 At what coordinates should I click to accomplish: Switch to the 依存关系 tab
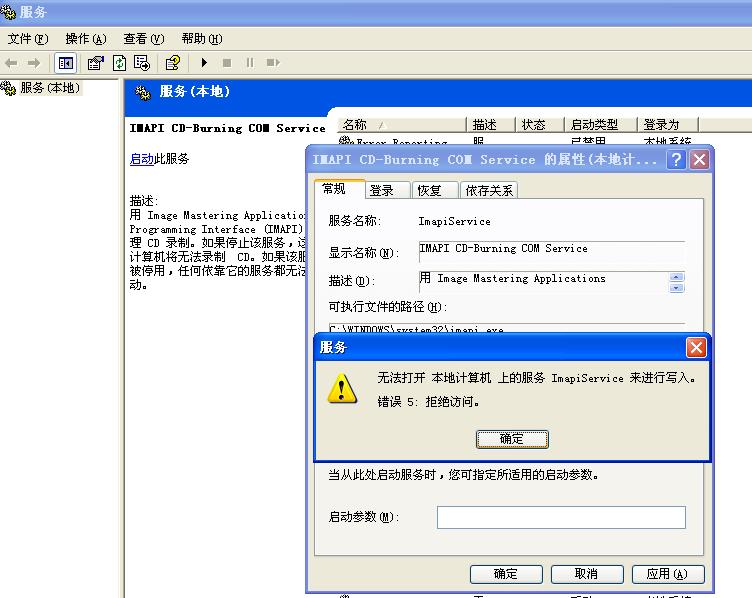click(x=489, y=190)
